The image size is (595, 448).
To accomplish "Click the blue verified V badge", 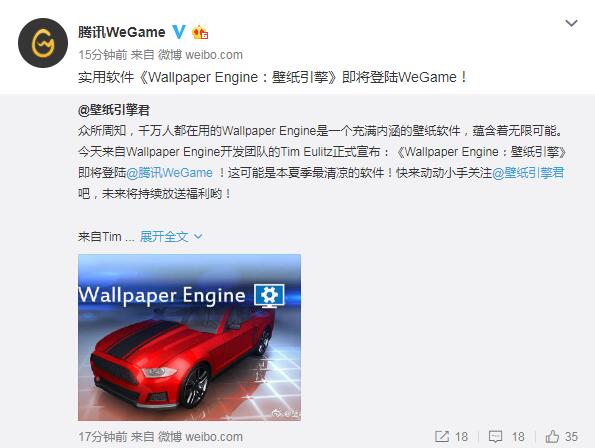I will click(179, 32).
